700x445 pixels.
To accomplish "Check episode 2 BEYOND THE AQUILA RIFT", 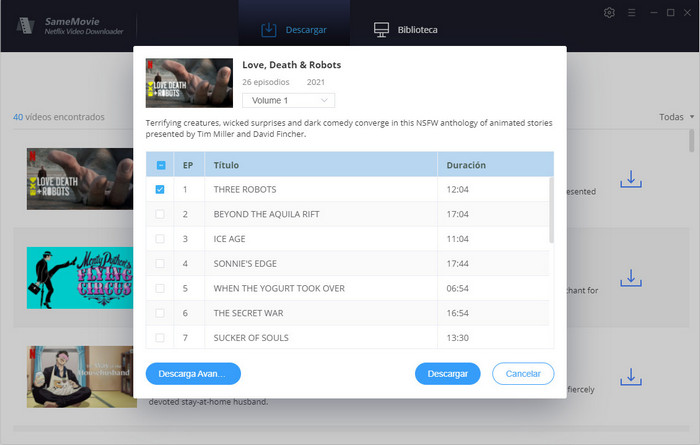I will coord(160,214).
